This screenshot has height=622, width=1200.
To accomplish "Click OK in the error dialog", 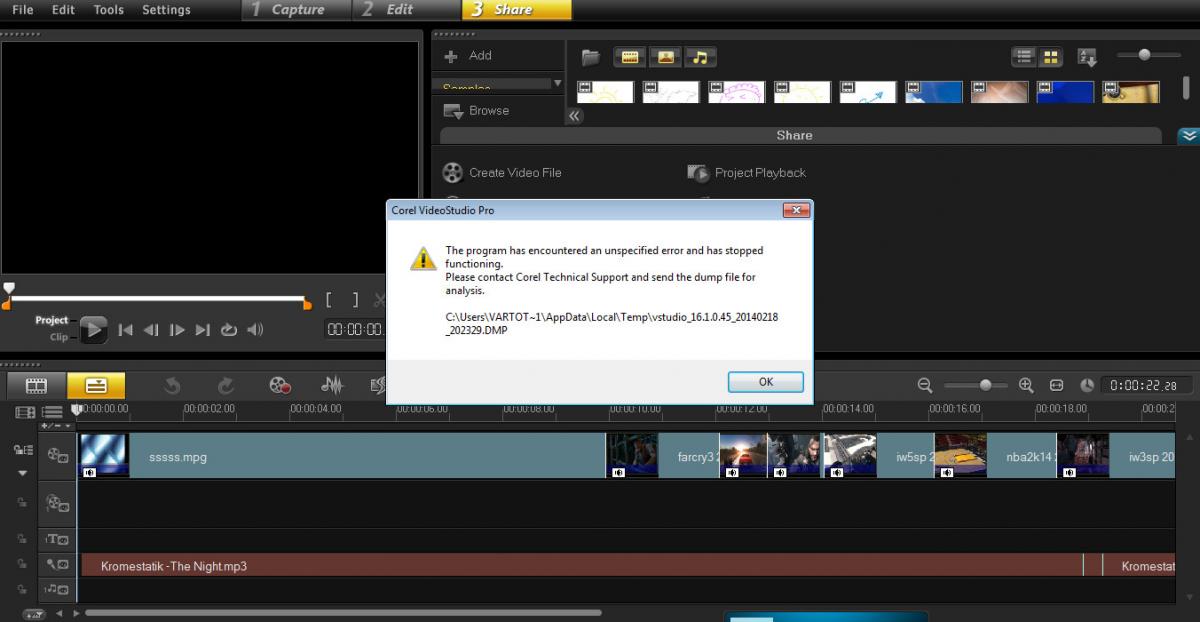I will click(765, 382).
